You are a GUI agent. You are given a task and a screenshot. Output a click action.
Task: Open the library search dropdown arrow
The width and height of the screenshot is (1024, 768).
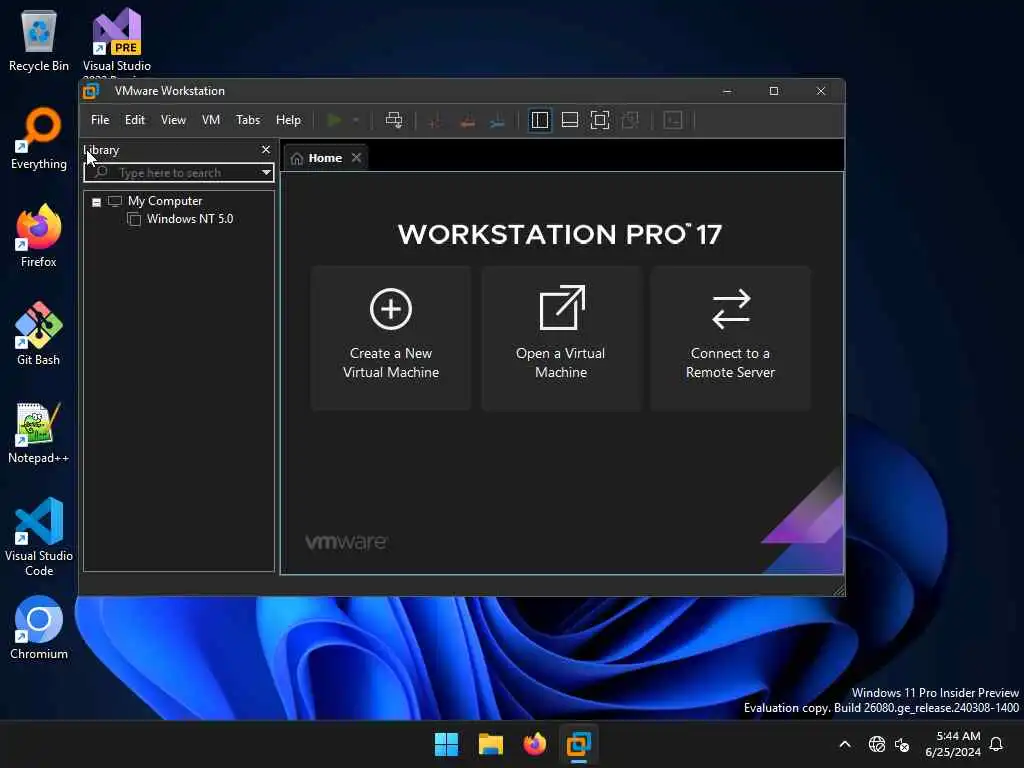266,173
